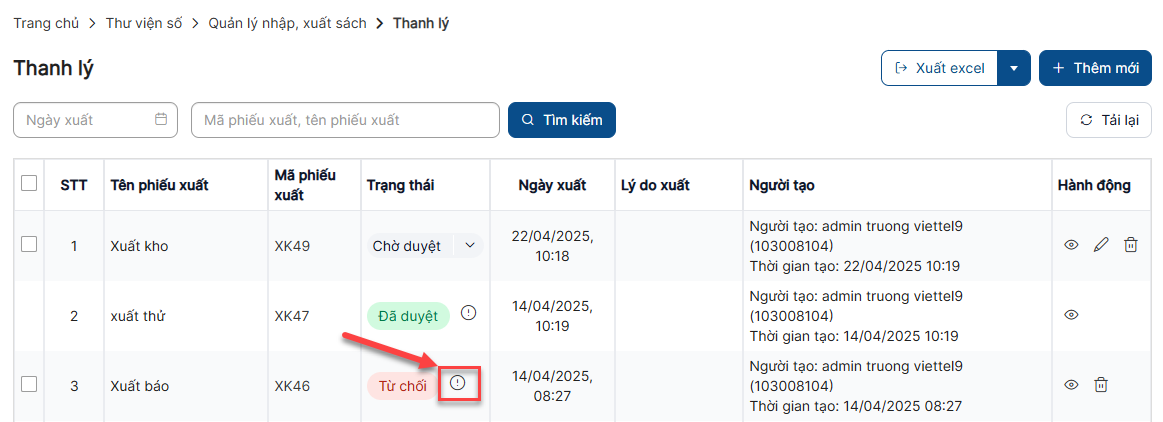
Task: Open Thư viện số breadcrumb
Action: [144, 23]
